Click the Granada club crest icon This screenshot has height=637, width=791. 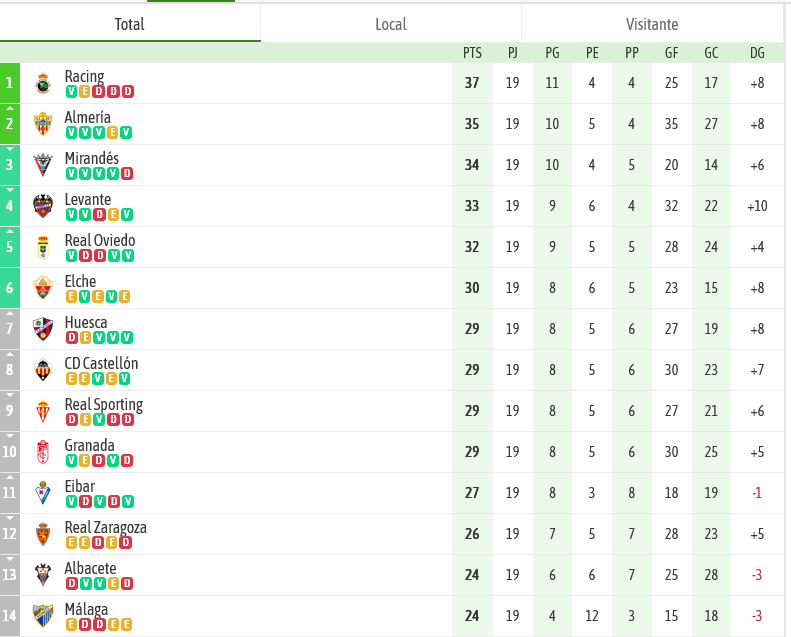click(x=42, y=452)
